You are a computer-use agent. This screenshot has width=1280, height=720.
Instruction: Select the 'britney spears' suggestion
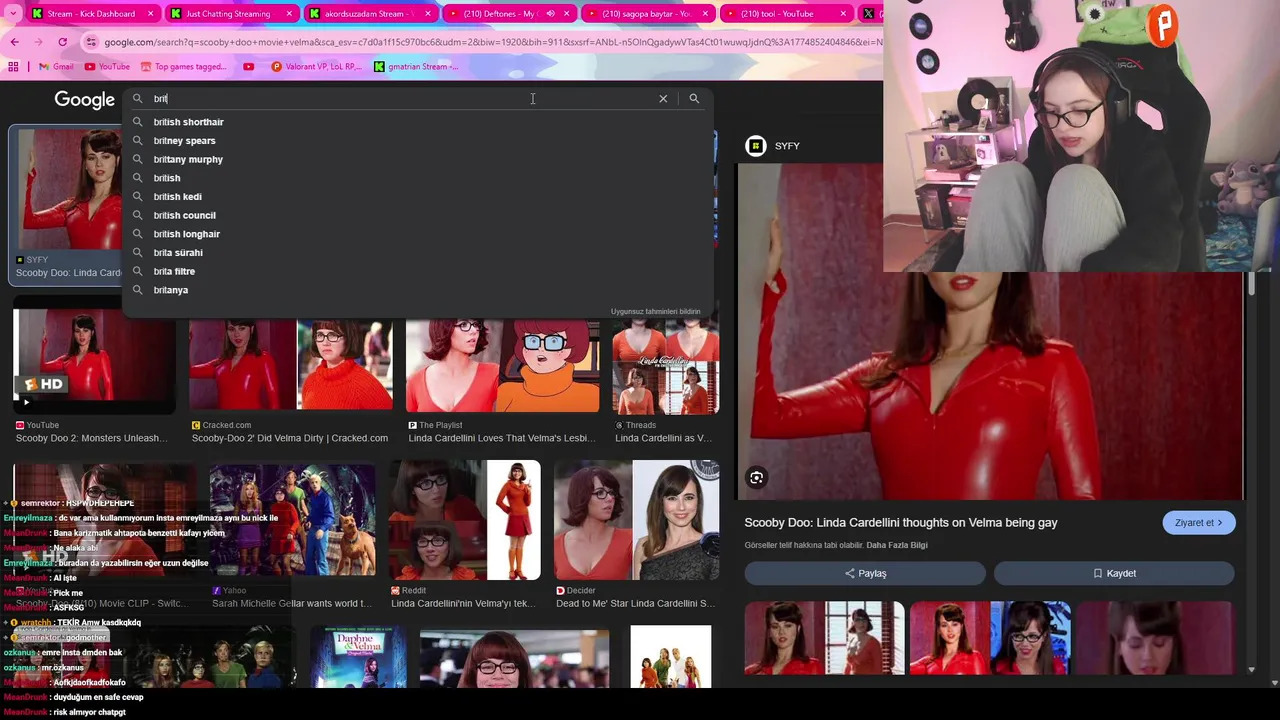point(418,141)
